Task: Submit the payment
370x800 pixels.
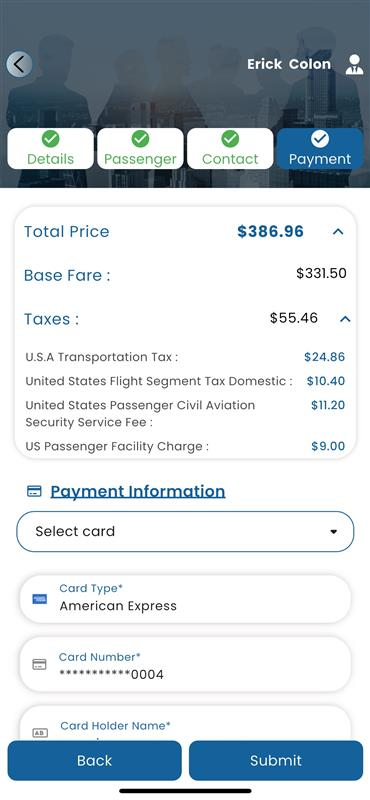Action: (x=276, y=761)
